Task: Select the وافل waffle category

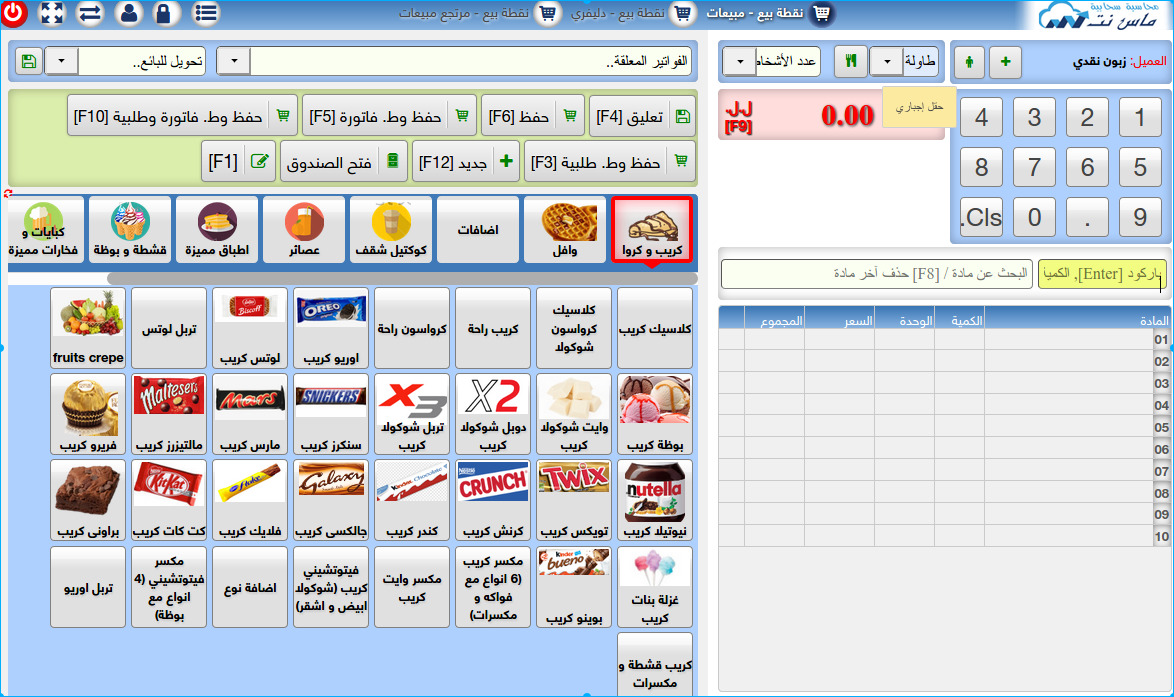Action: (565, 230)
